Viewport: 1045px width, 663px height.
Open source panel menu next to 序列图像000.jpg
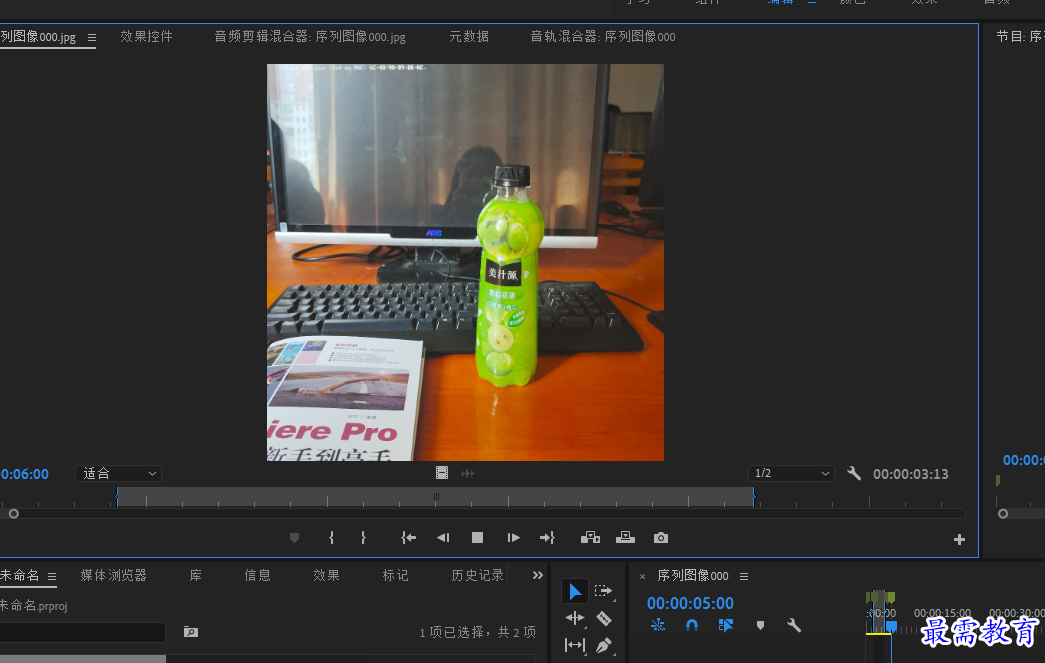92,37
